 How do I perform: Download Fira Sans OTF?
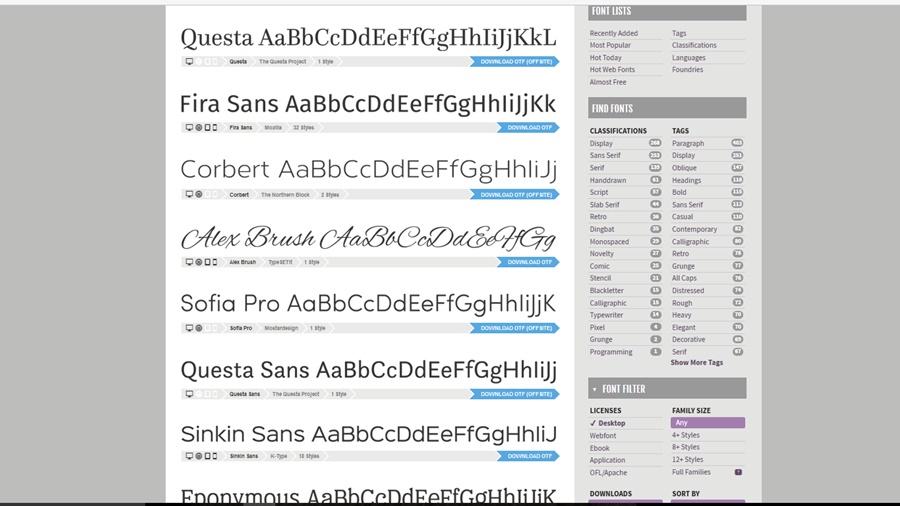[528, 127]
